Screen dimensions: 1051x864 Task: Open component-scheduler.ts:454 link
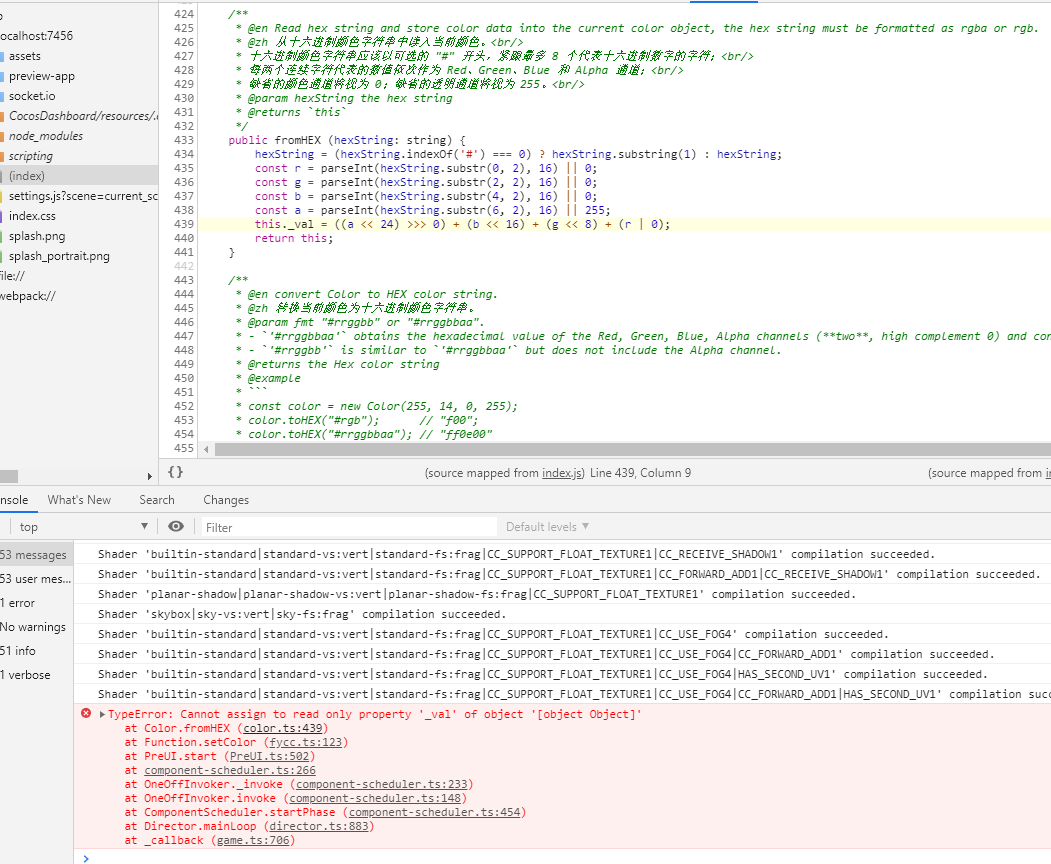pos(434,812)
